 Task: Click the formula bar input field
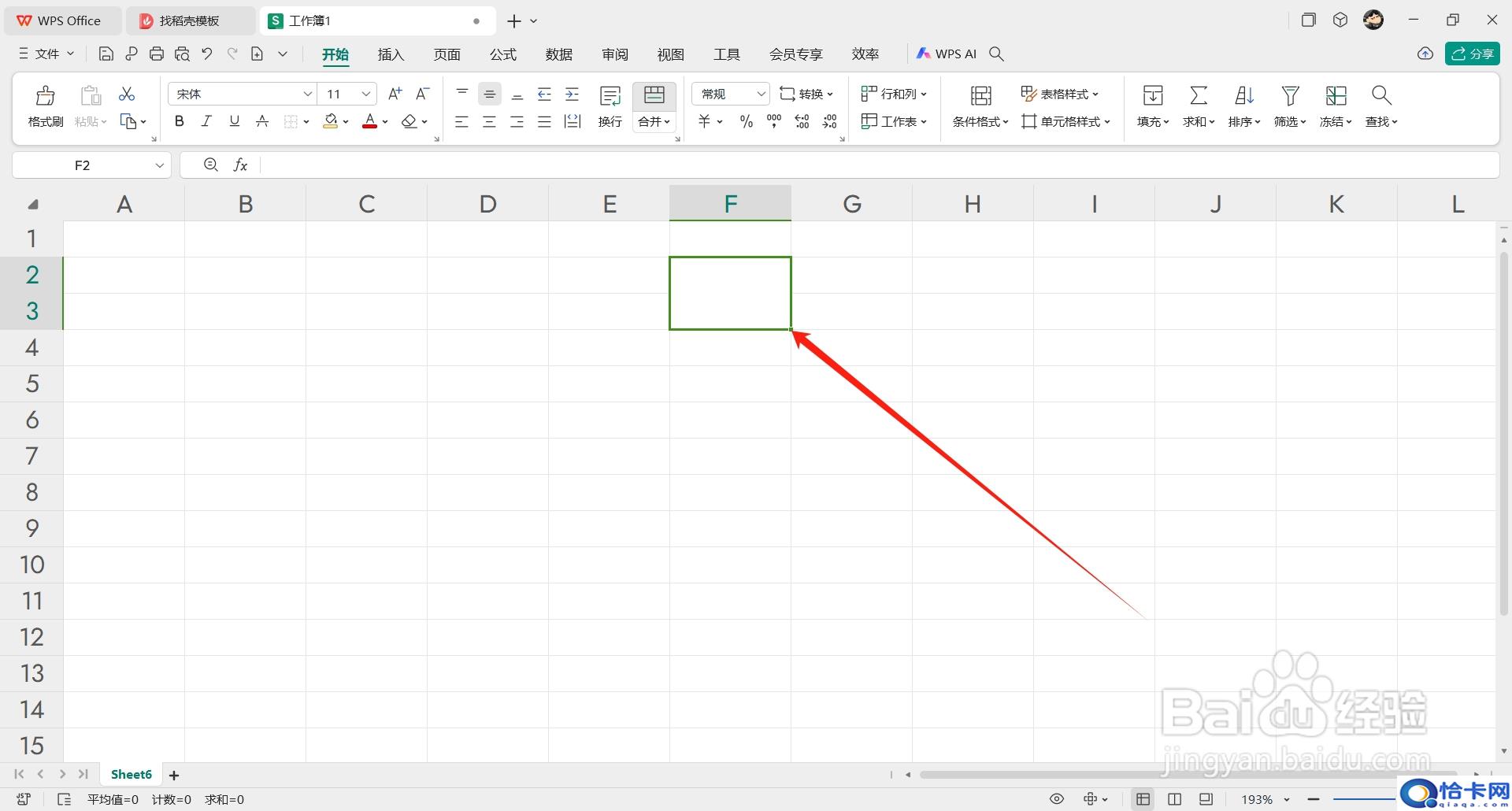[878, 165]
